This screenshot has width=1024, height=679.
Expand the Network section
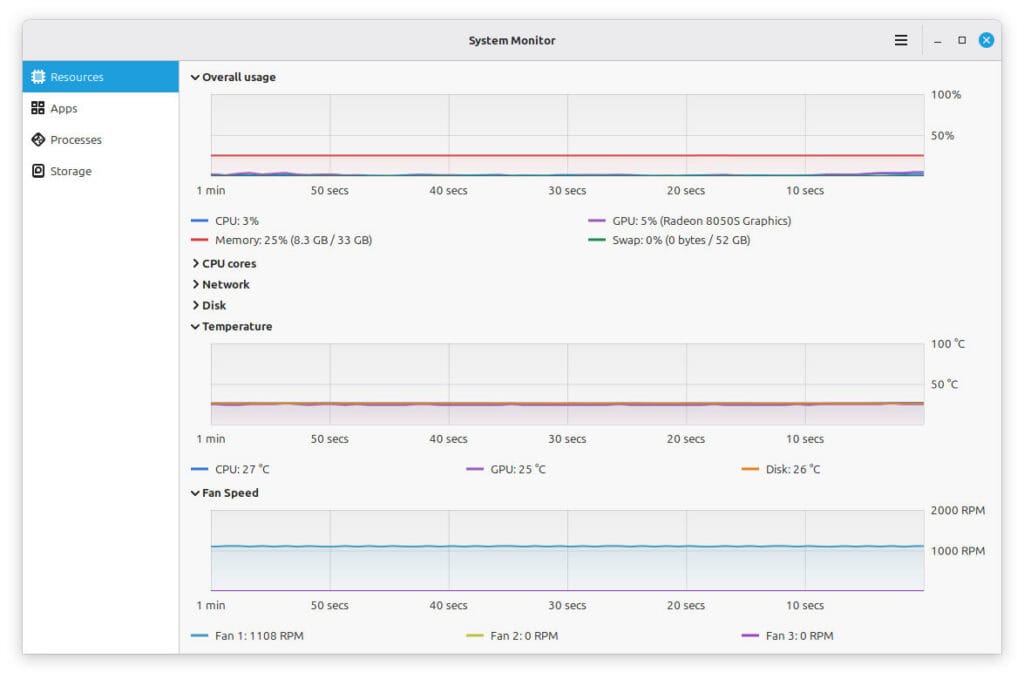click(220, 284)
